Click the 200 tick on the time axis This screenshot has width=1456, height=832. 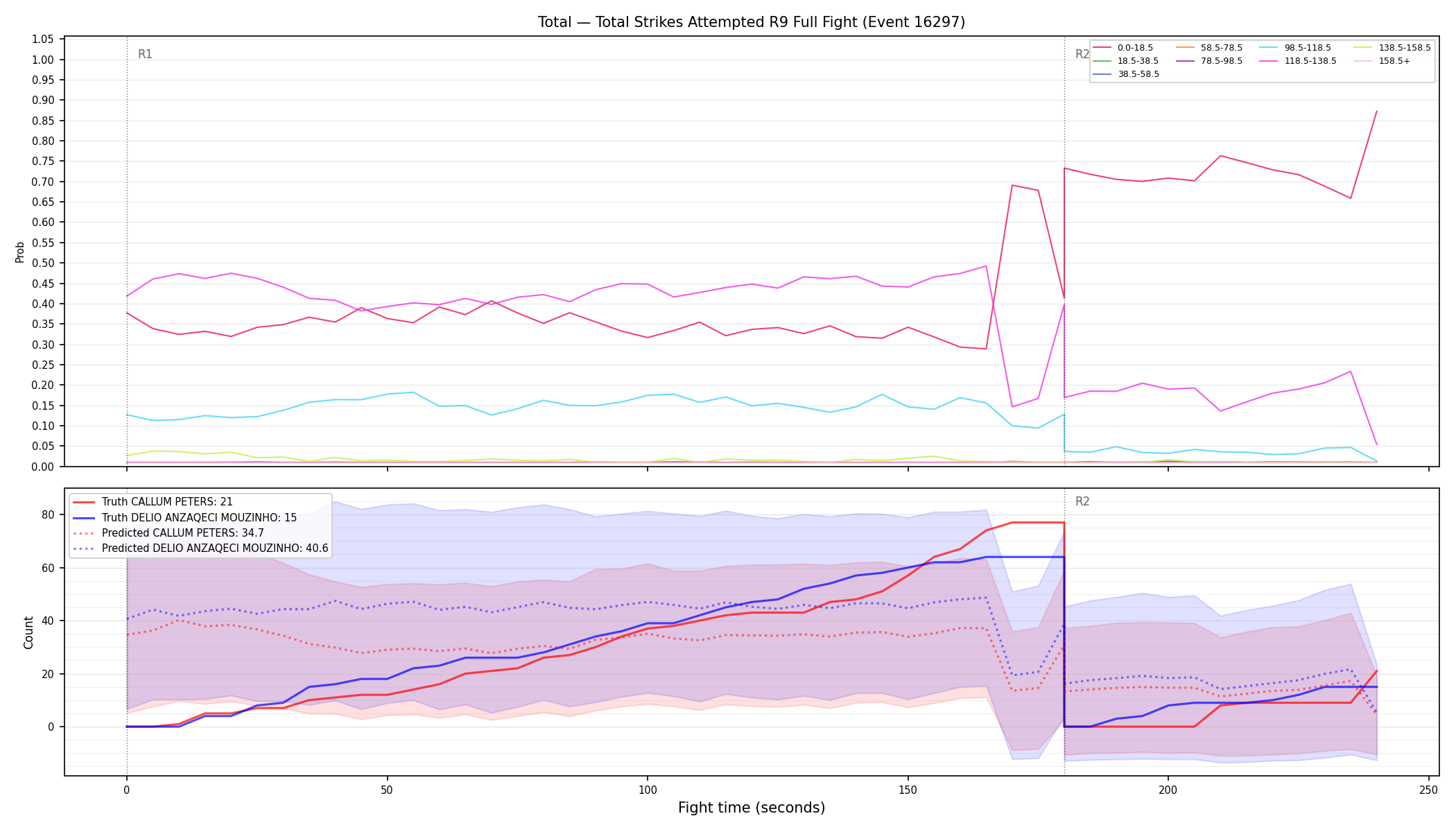click(x=1168, y=790)
